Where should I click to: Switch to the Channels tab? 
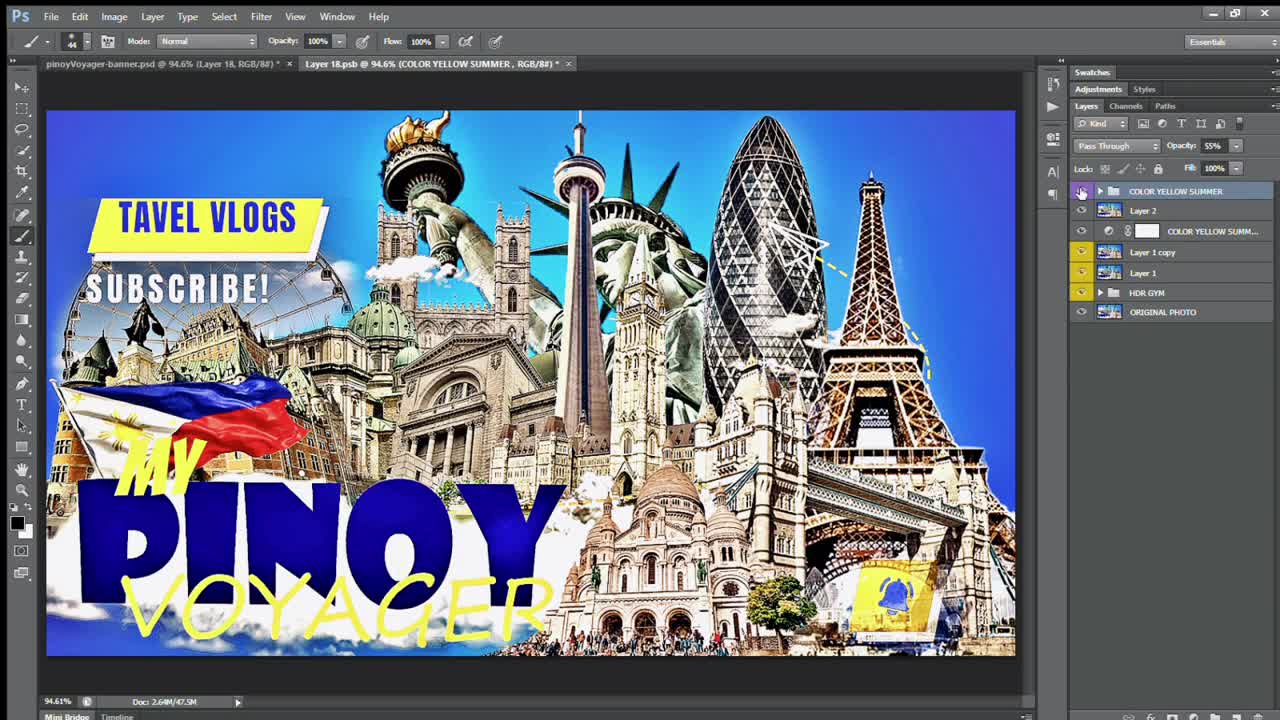pos(1125,106)
